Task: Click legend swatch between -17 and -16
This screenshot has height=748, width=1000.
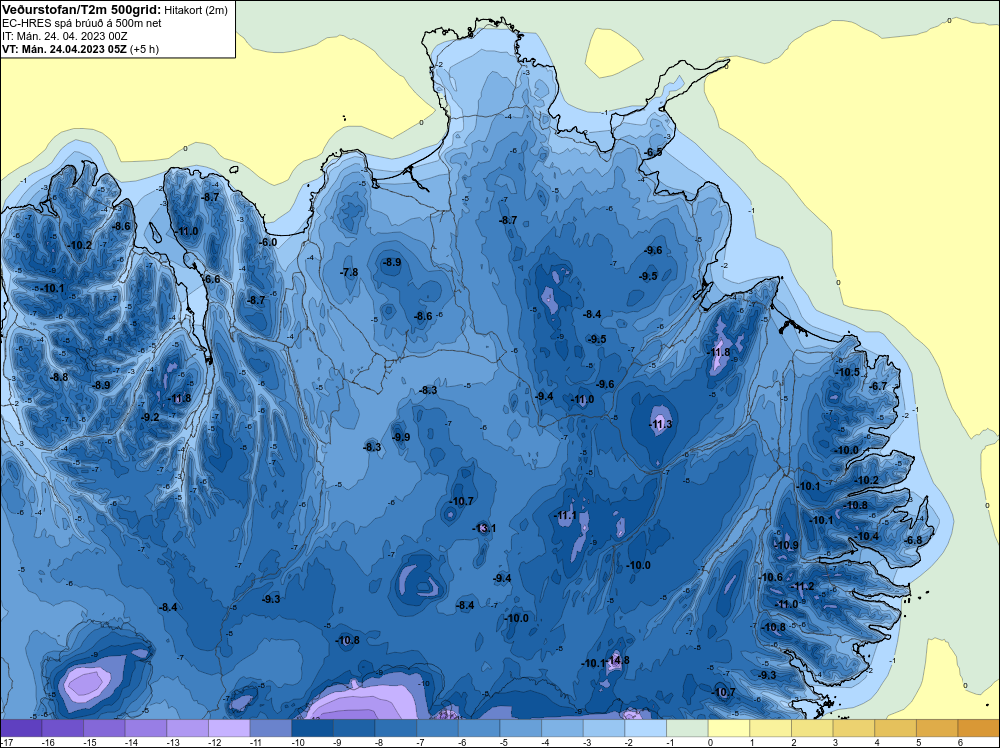Action: coord(21,728)
